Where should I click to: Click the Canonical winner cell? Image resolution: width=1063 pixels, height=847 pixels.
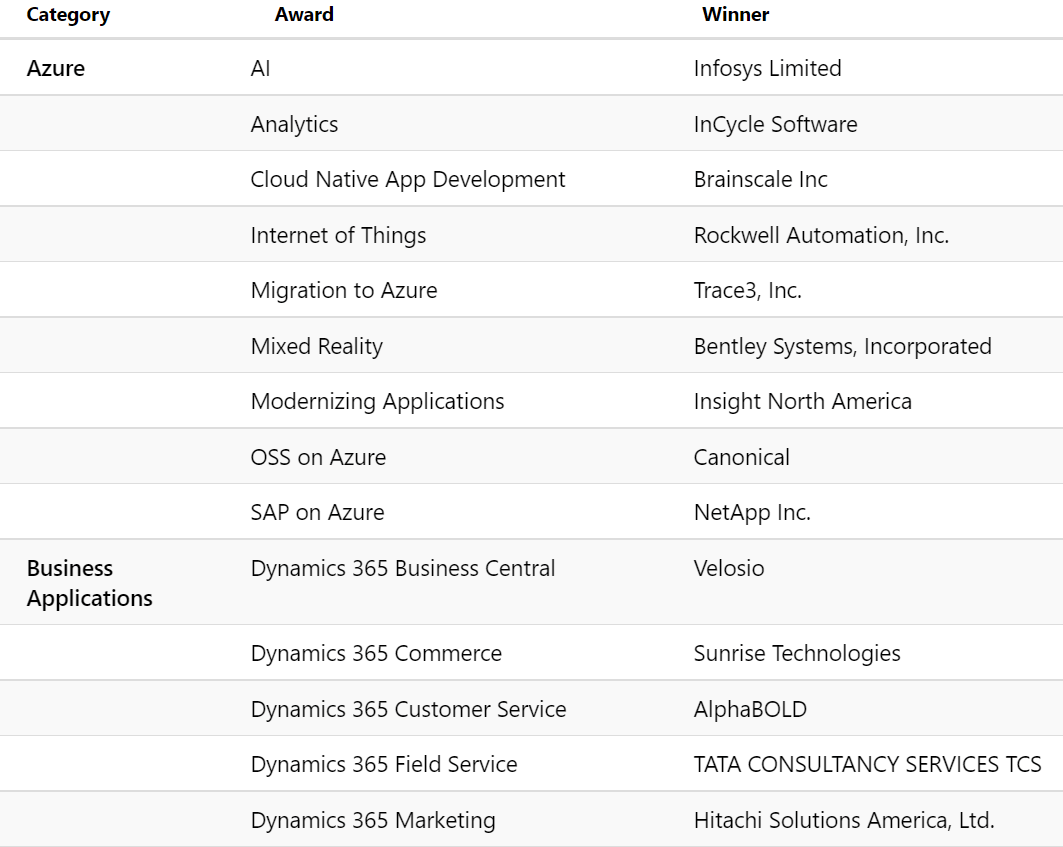click(x=742, y=457)
